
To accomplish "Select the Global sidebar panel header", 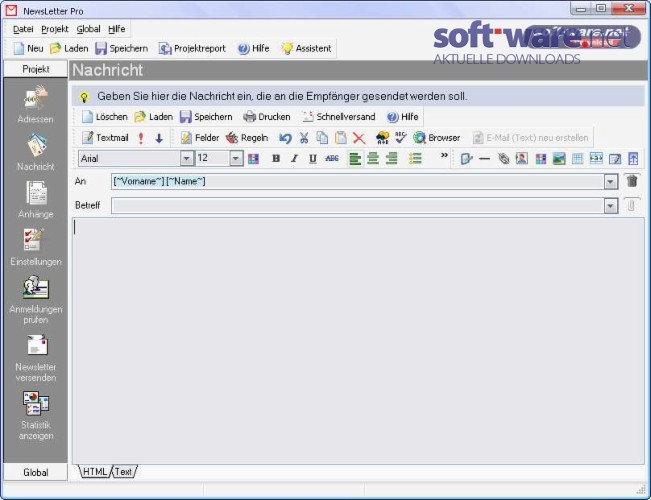I will pos(36,472).
